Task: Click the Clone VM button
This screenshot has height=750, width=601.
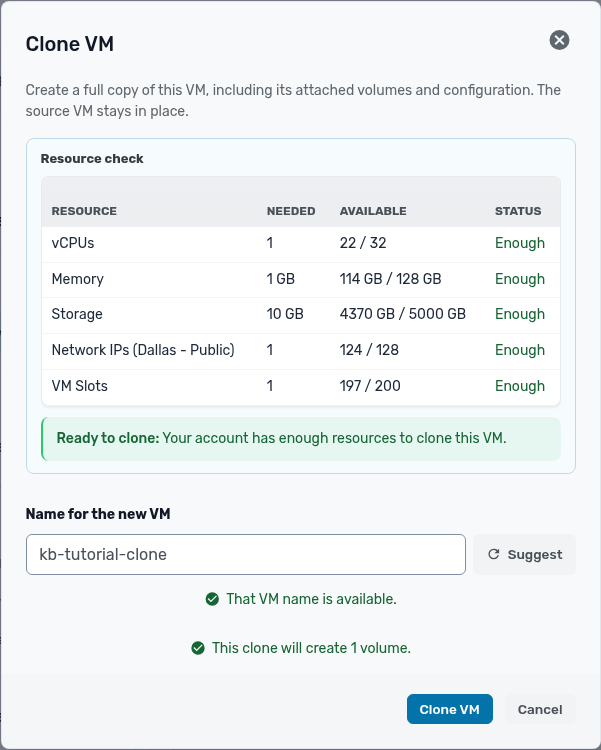Action: [x=449, y=709]
